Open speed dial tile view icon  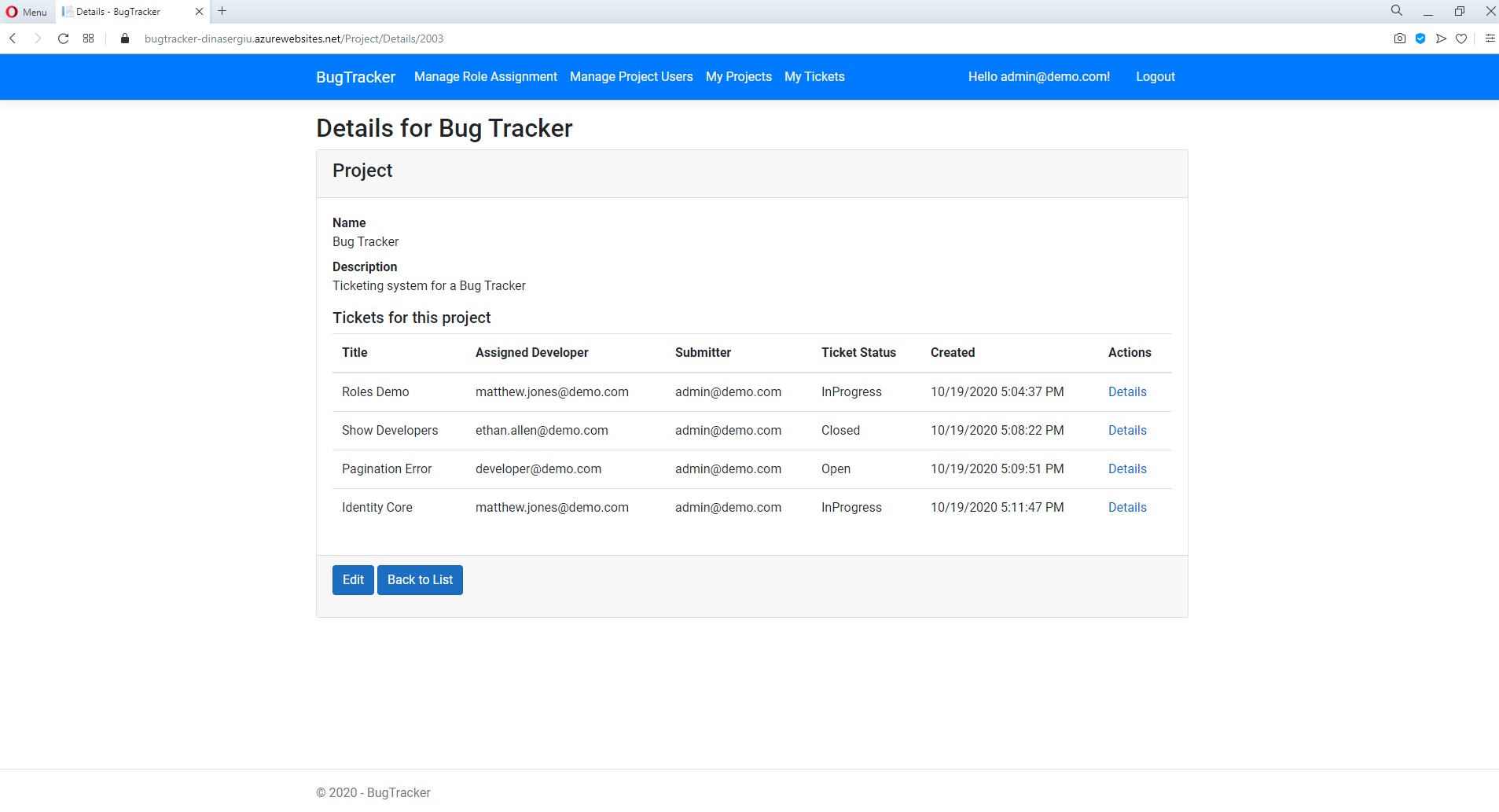pos(88,38)
